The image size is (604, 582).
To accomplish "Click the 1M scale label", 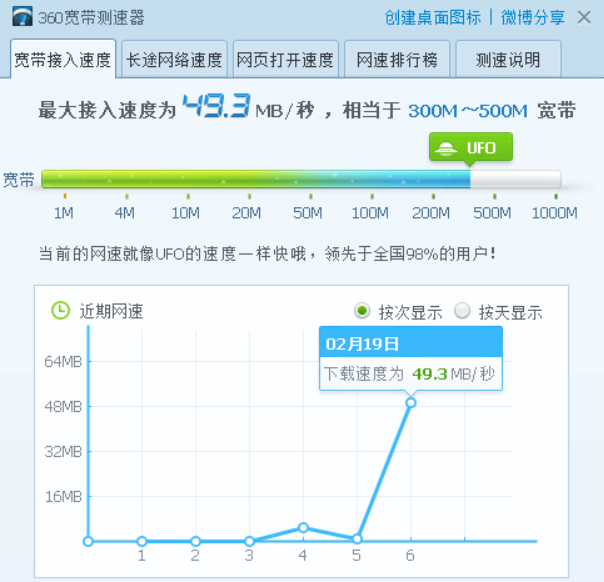I will 64,213.
